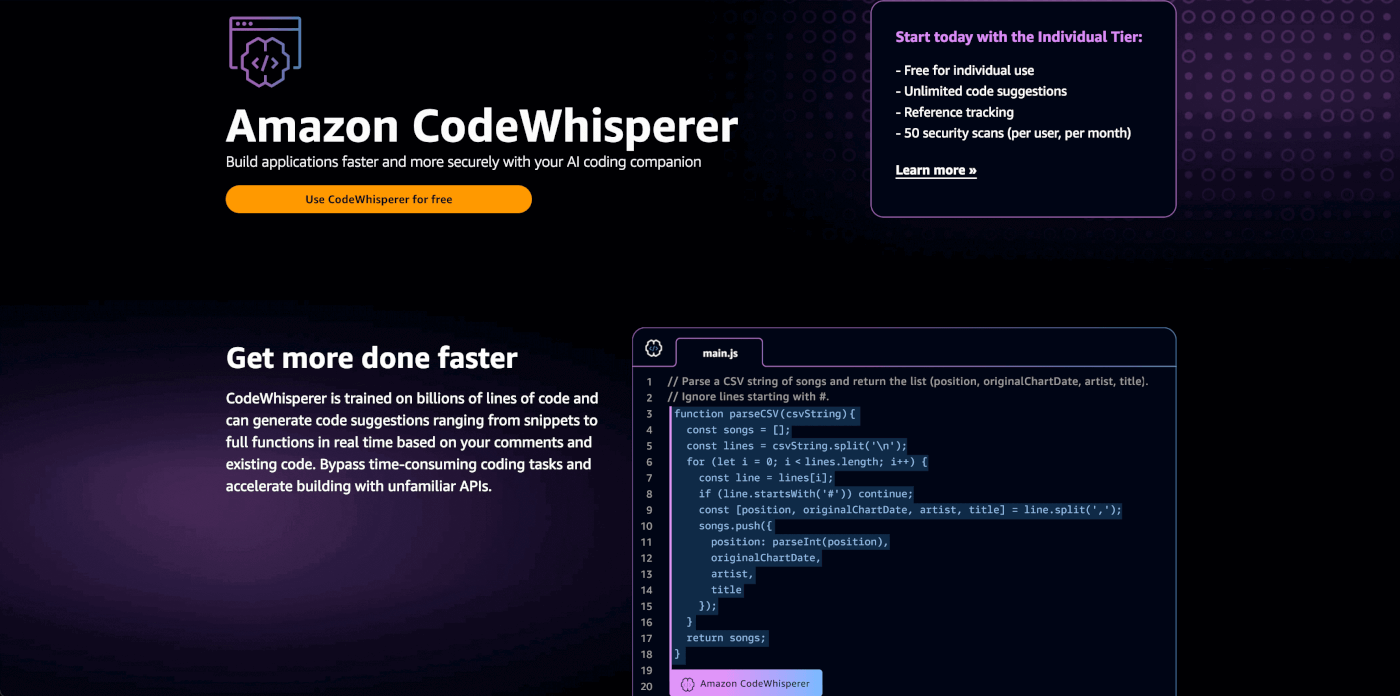The image size is (1400, 696).
Task: Select the Individual Tier info card
Action: point(1023,108)
